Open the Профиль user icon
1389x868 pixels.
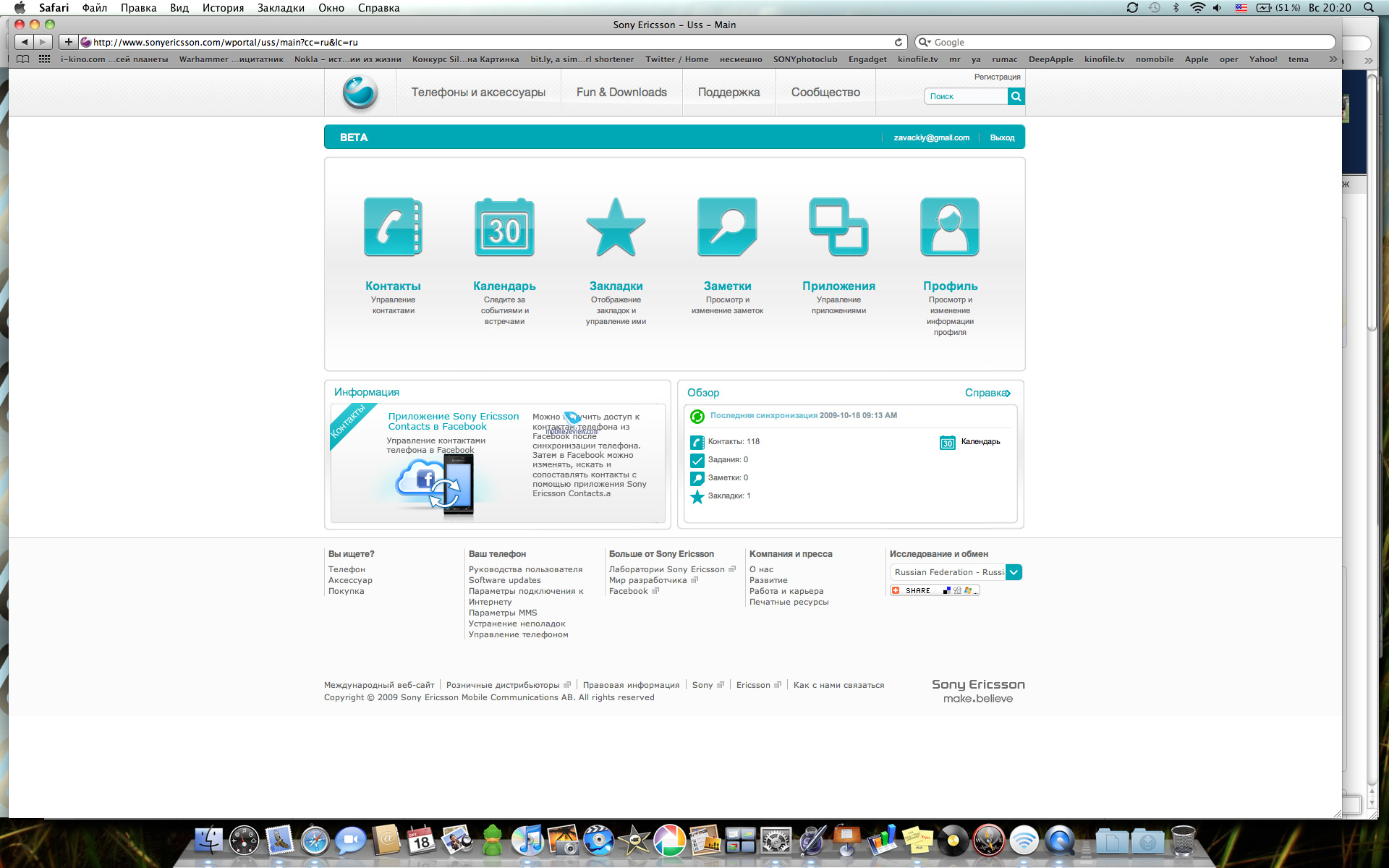(950, 227)
